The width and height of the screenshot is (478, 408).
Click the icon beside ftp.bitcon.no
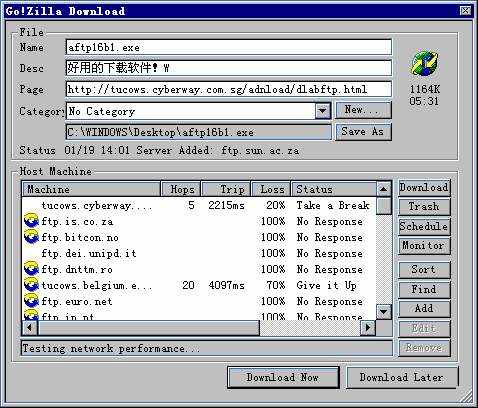click(x=32, y=237)
